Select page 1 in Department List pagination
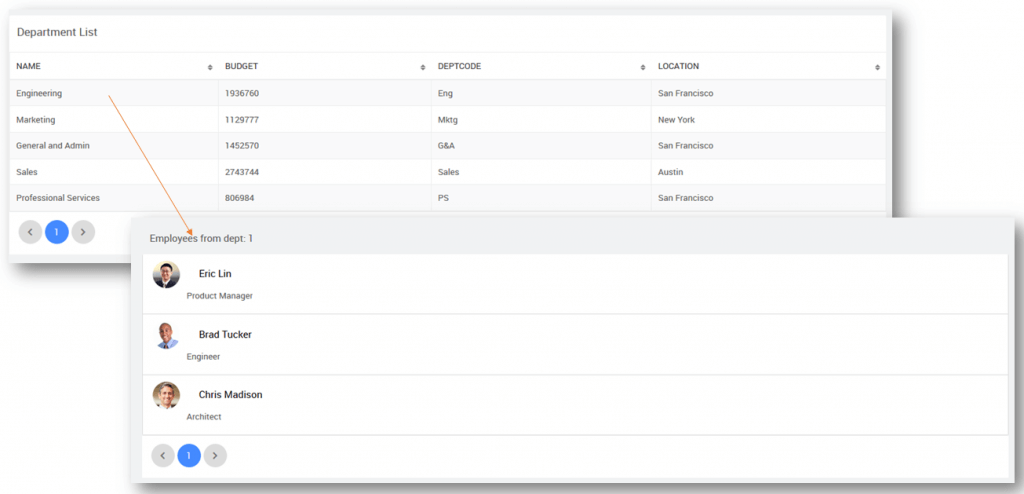This screenshot has width=1024, height=494. [57, 232]
